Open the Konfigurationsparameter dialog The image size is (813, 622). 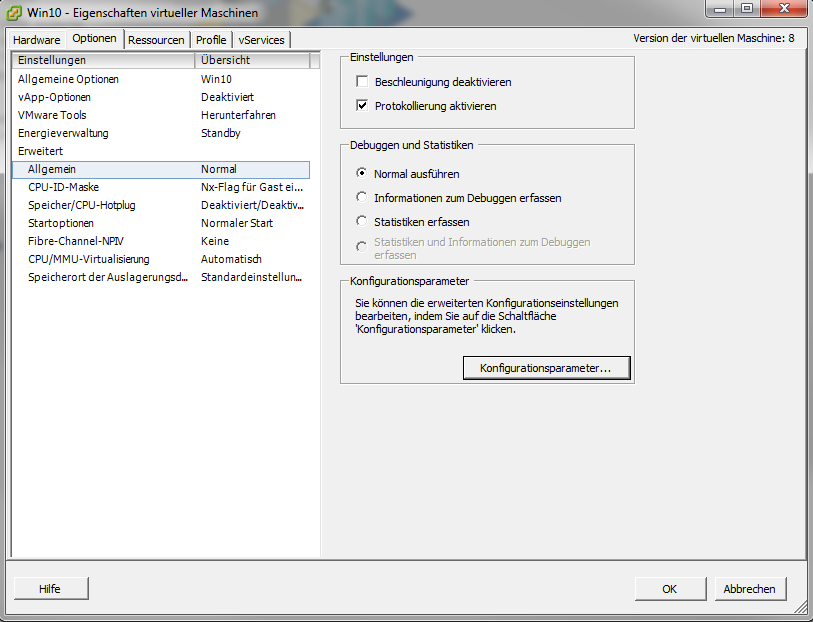[x=546, y=368]
